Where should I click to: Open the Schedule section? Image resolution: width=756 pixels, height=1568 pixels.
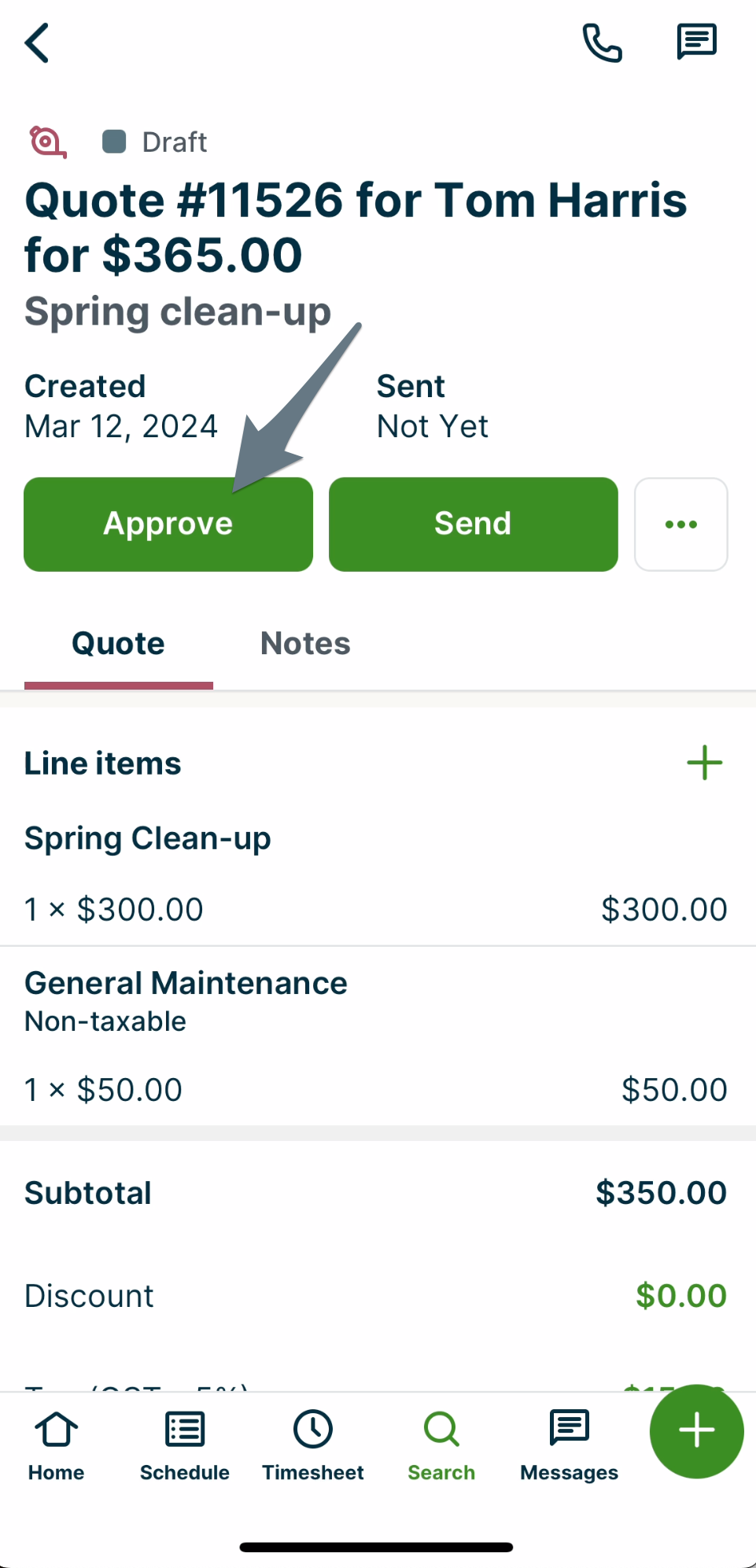184,1445
